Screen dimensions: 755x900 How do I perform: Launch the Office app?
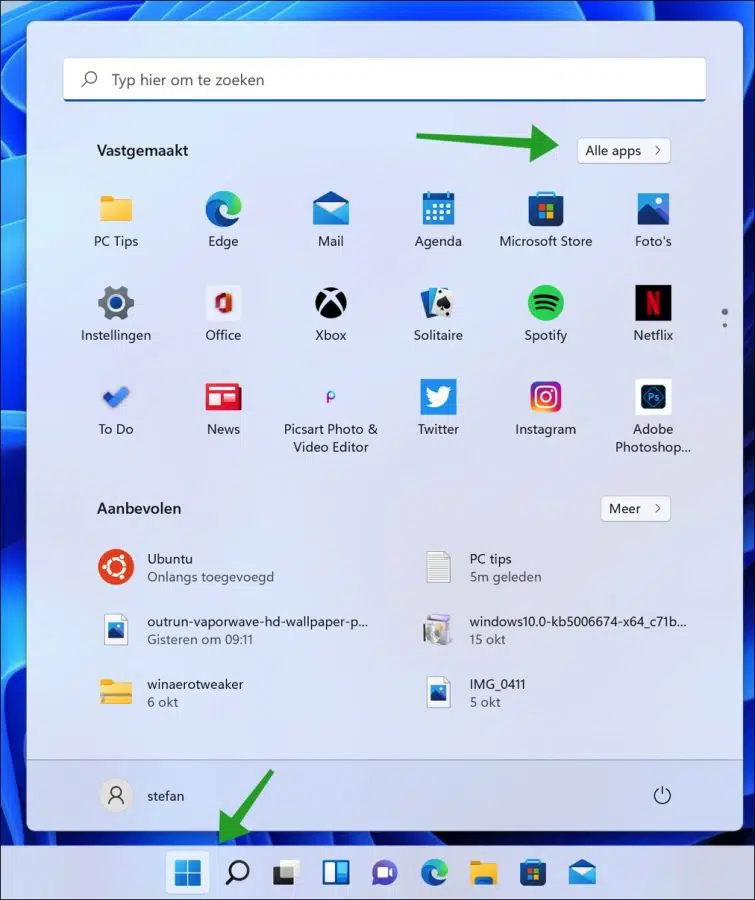[x=223, y=314]
